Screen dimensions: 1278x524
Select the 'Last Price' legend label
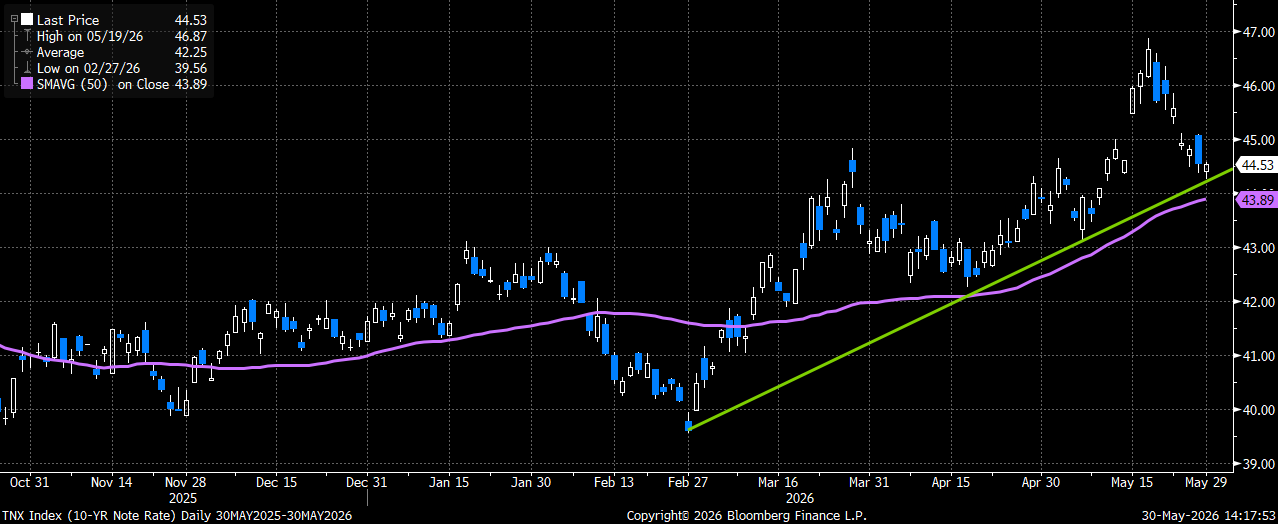[67, 19]
